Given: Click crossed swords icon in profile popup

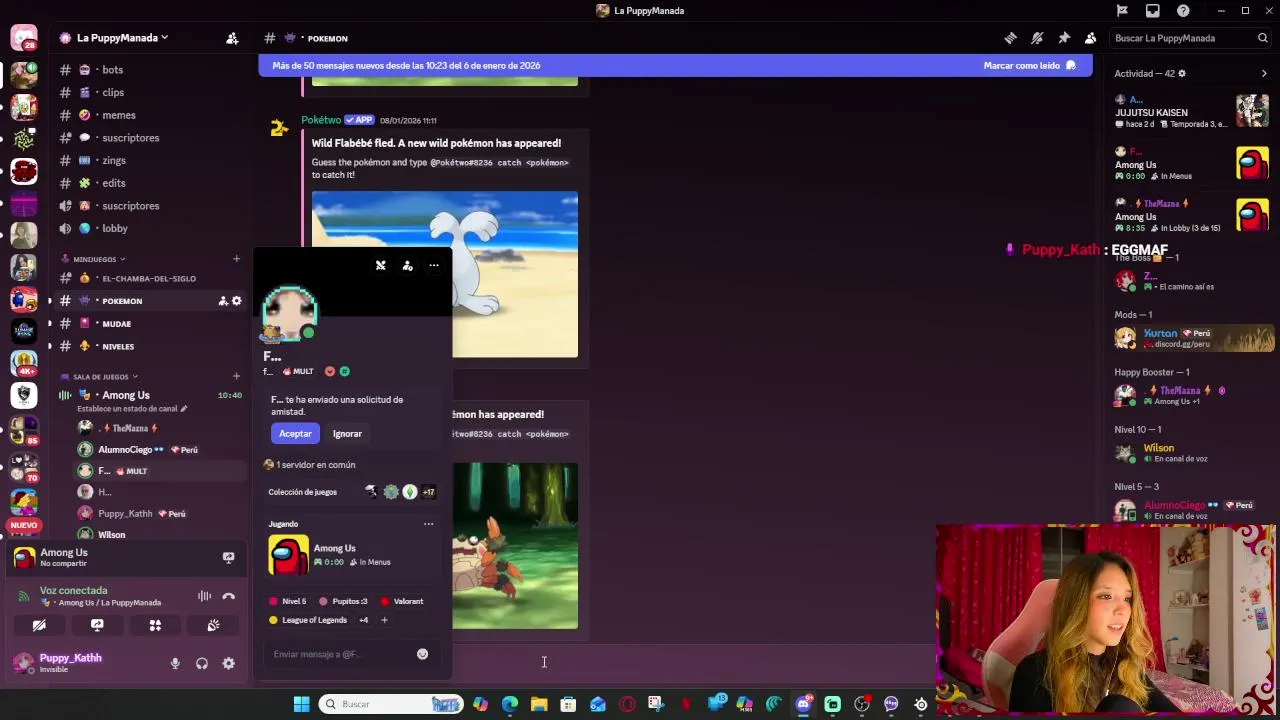Looking at the screenshot, I should (x=380, y=266).
